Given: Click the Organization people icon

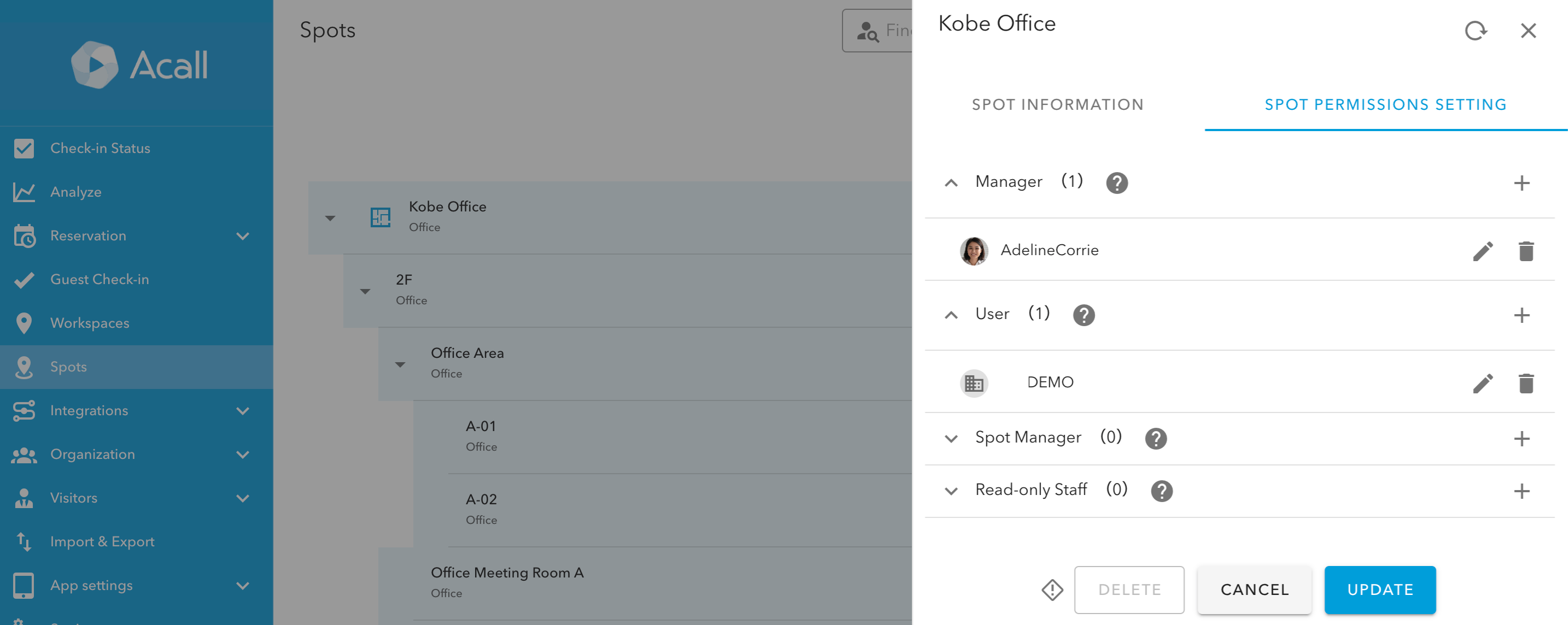Looking at the screenshot, I should 24,455.
